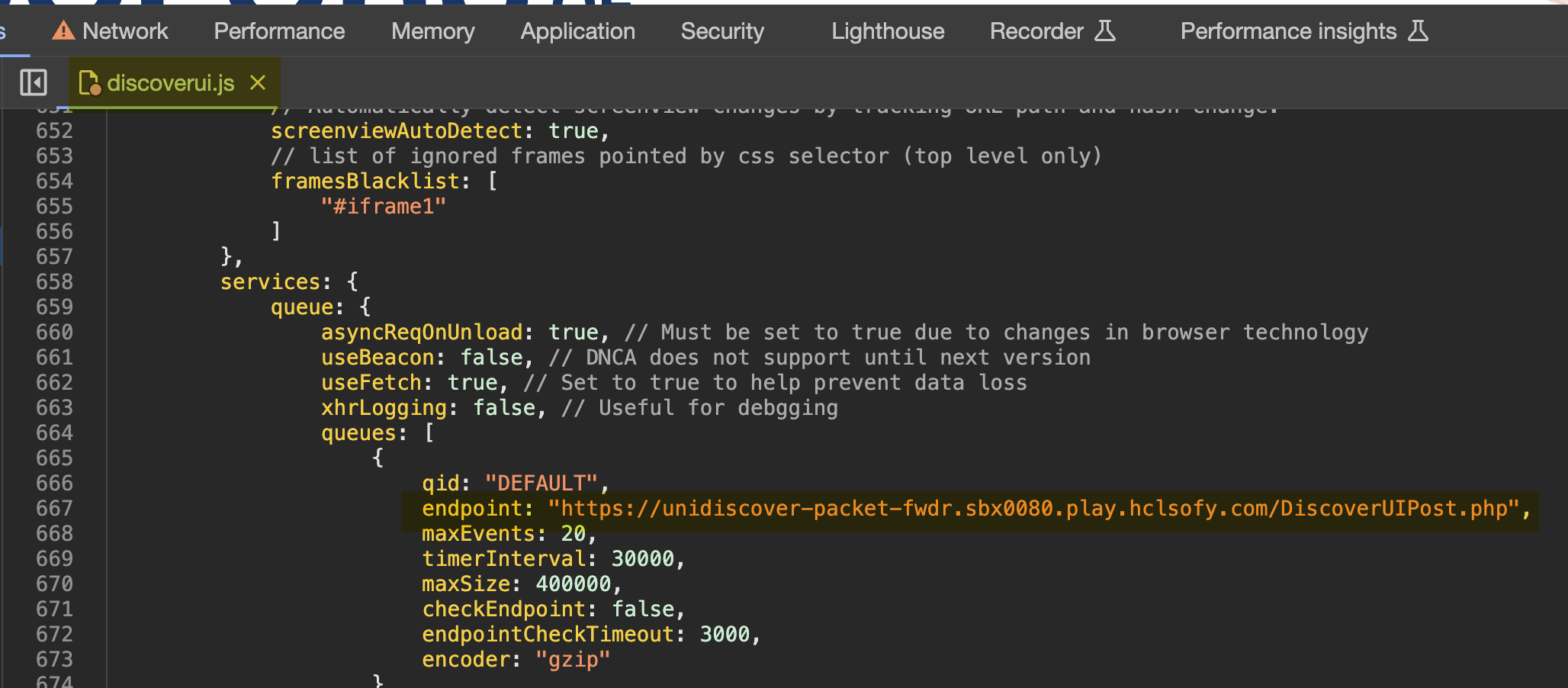Switch to the Performance tab
1568x688 pixels.
(279, 31)
